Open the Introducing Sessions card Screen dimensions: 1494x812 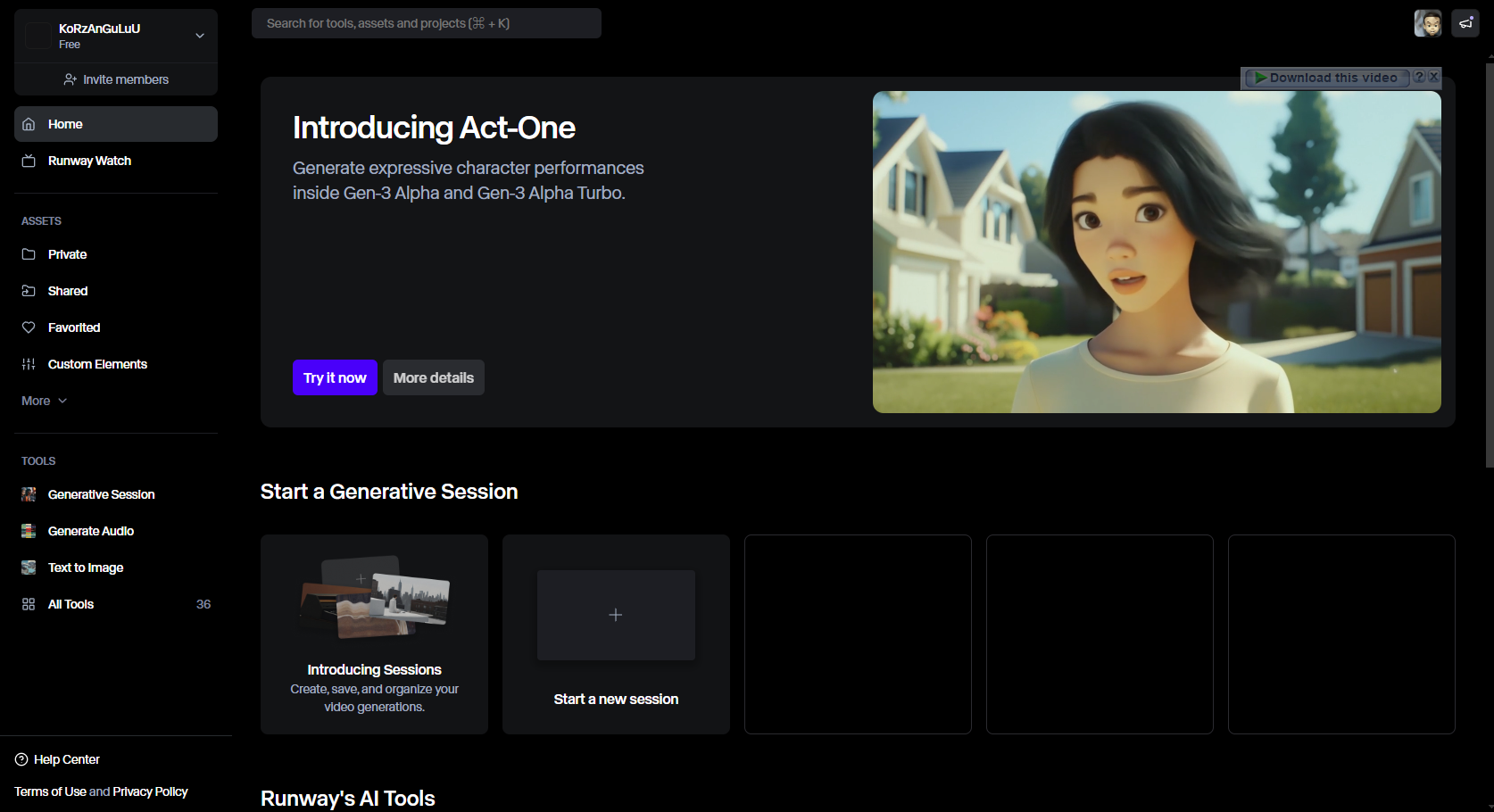coord(374,634)
